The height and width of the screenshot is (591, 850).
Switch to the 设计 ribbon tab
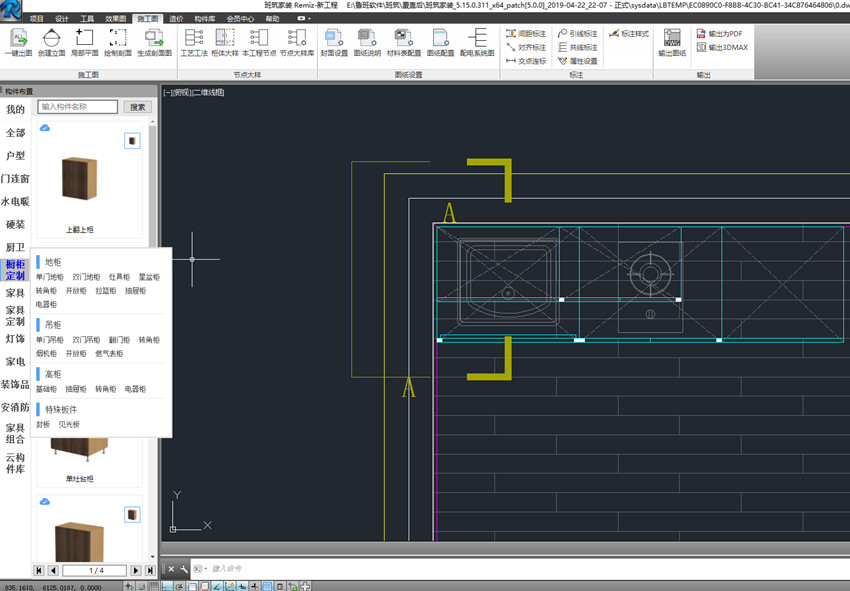[62, 18]
